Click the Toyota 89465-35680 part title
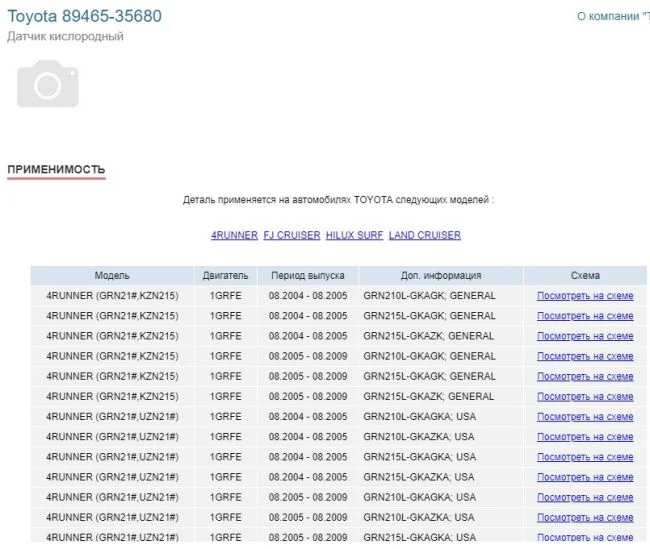The height and width of the screenshot is (549, 650). 84,17
